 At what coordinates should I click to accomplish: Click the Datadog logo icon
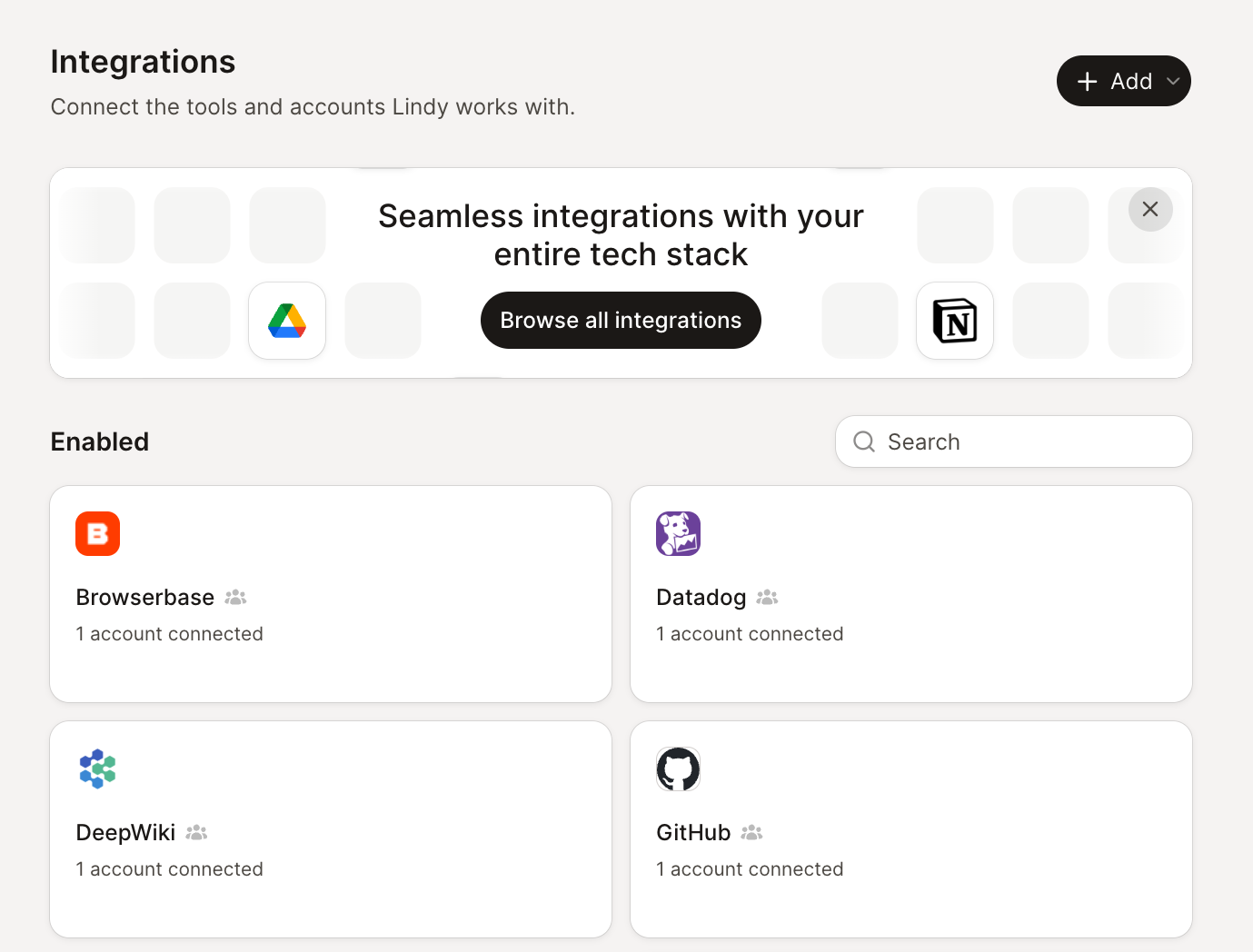tap(679, 533)
